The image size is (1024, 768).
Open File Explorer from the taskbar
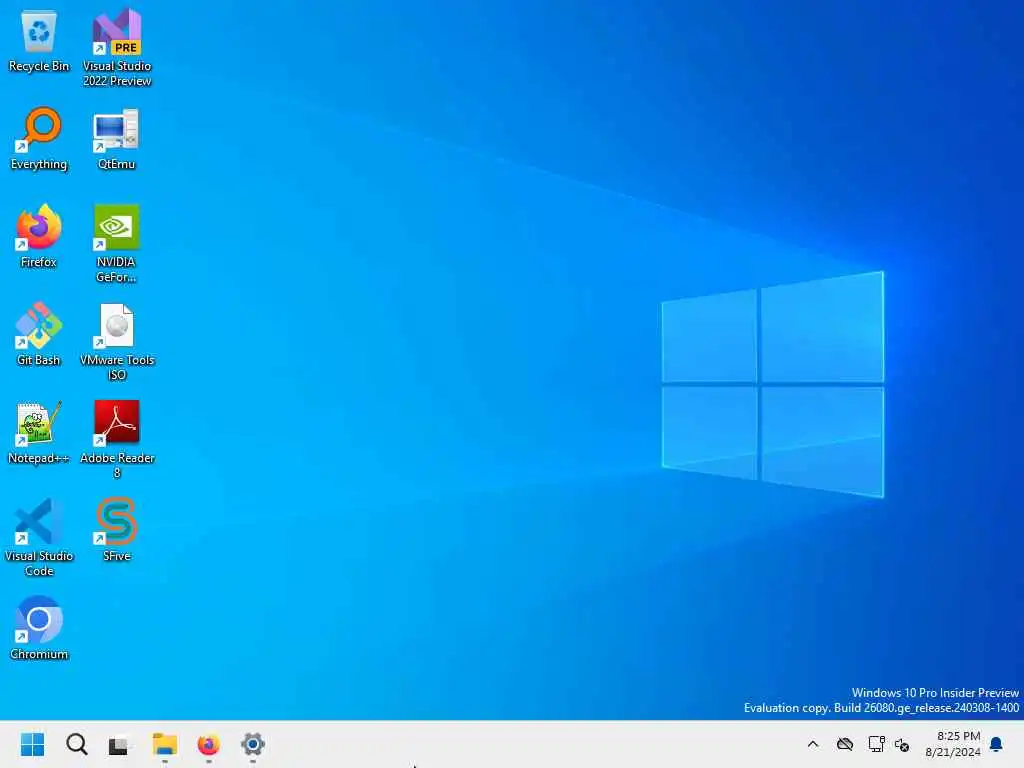(x=165, y=744)
